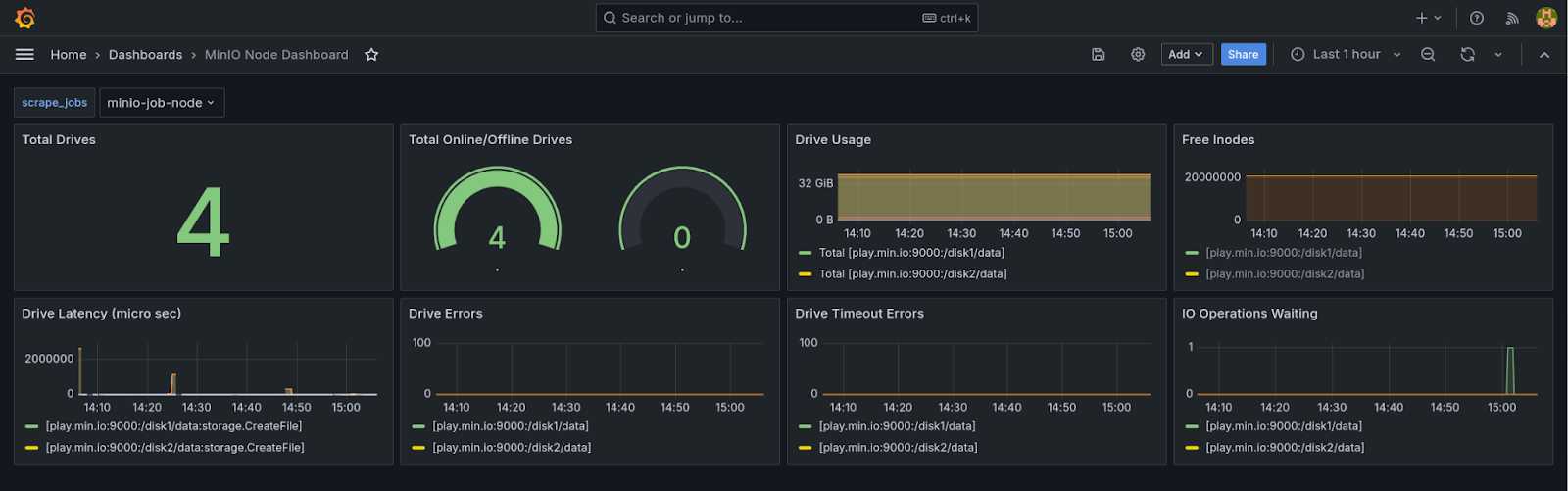
Task: Open the minio-job-node scrape jobs dropdown
Action: 162,103
